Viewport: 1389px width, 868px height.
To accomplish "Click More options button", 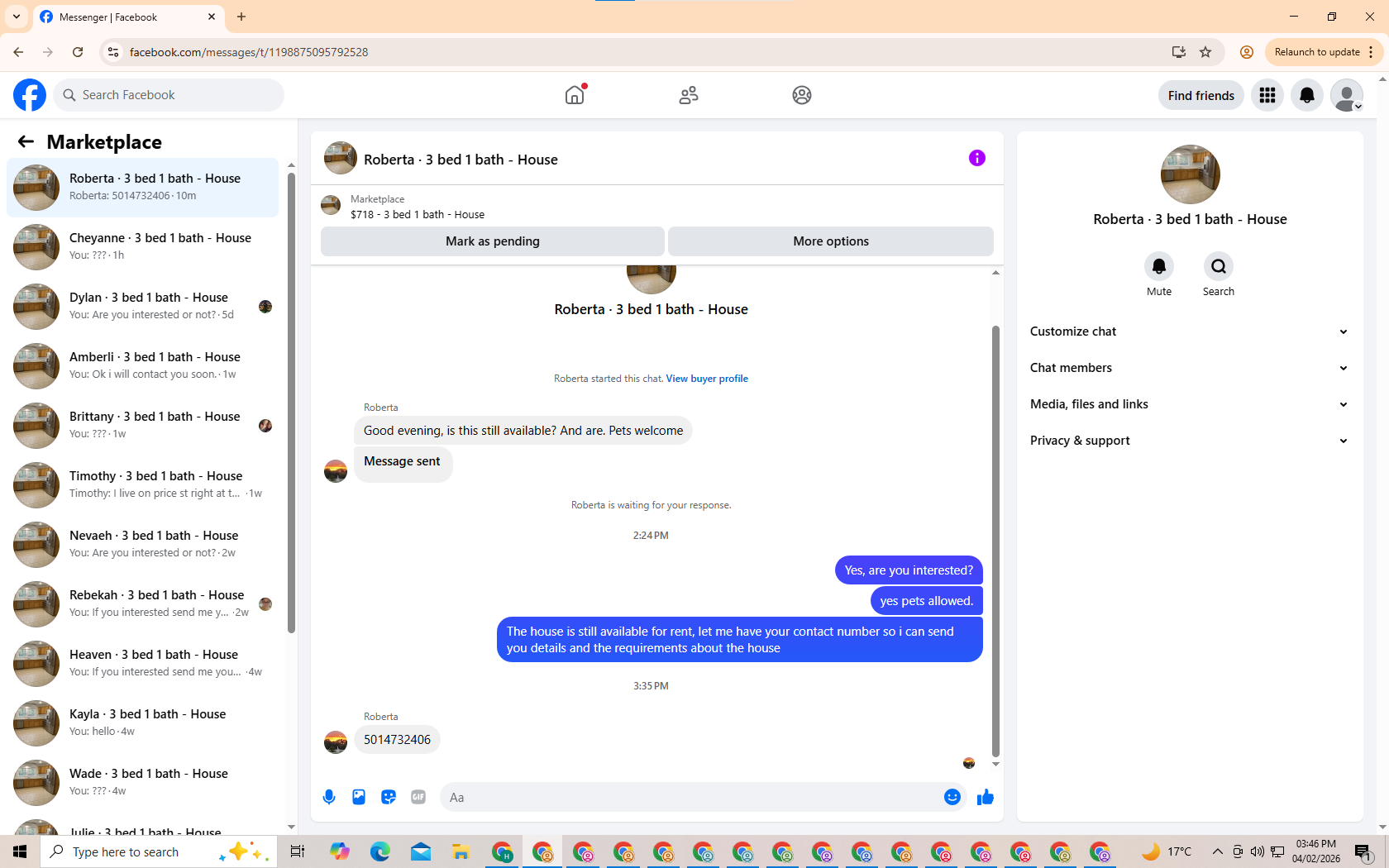I will click(x=831, y=241).
